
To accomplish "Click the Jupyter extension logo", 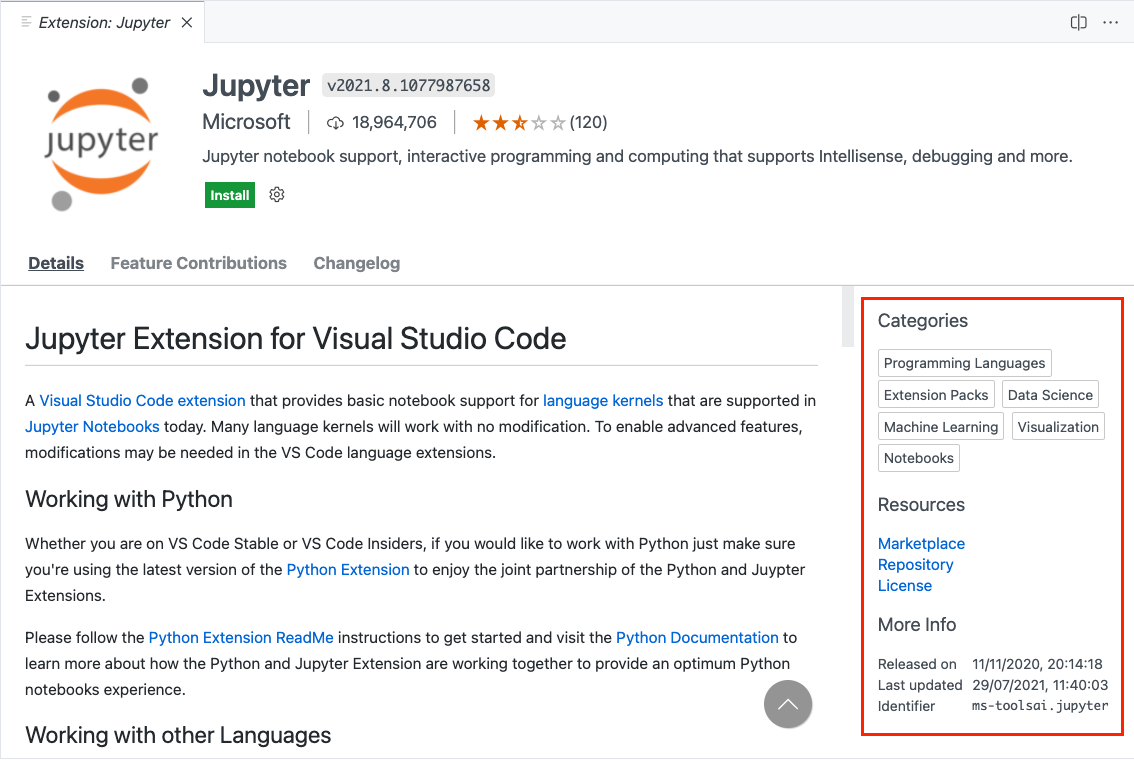I will click(x=102, y=141).
